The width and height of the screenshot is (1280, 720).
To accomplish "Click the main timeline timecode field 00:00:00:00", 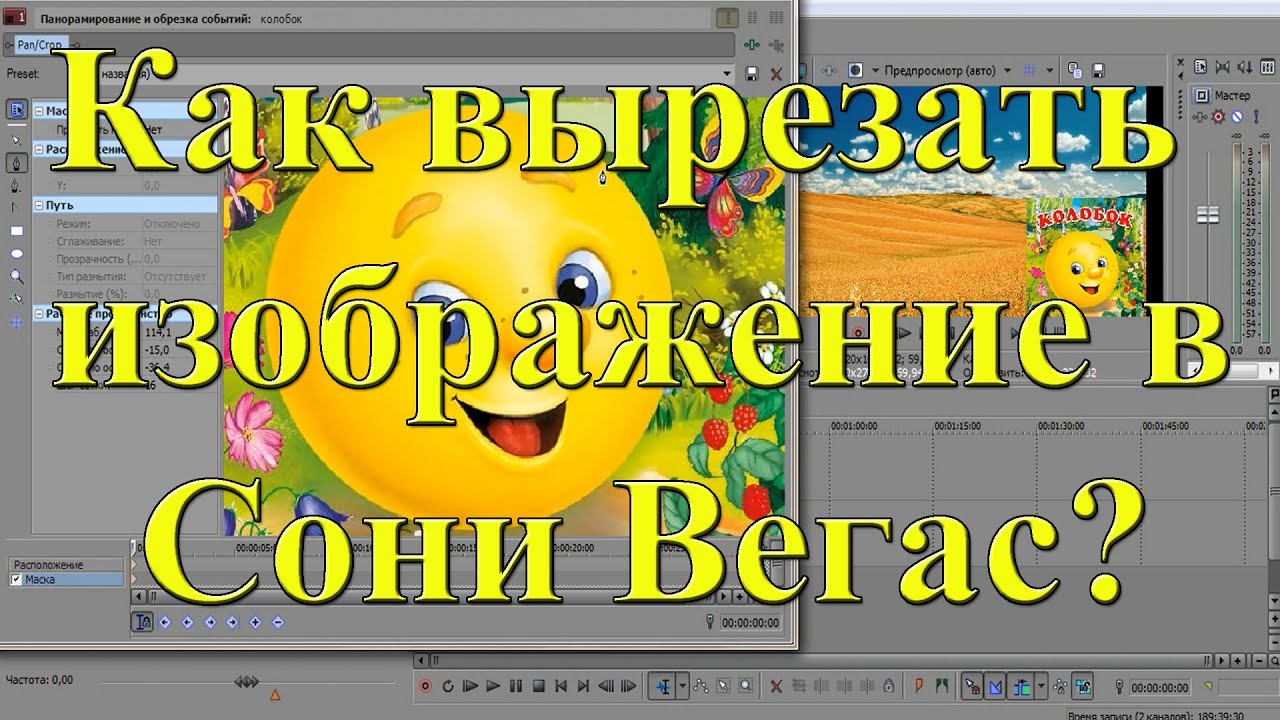I will point(1160,687).
